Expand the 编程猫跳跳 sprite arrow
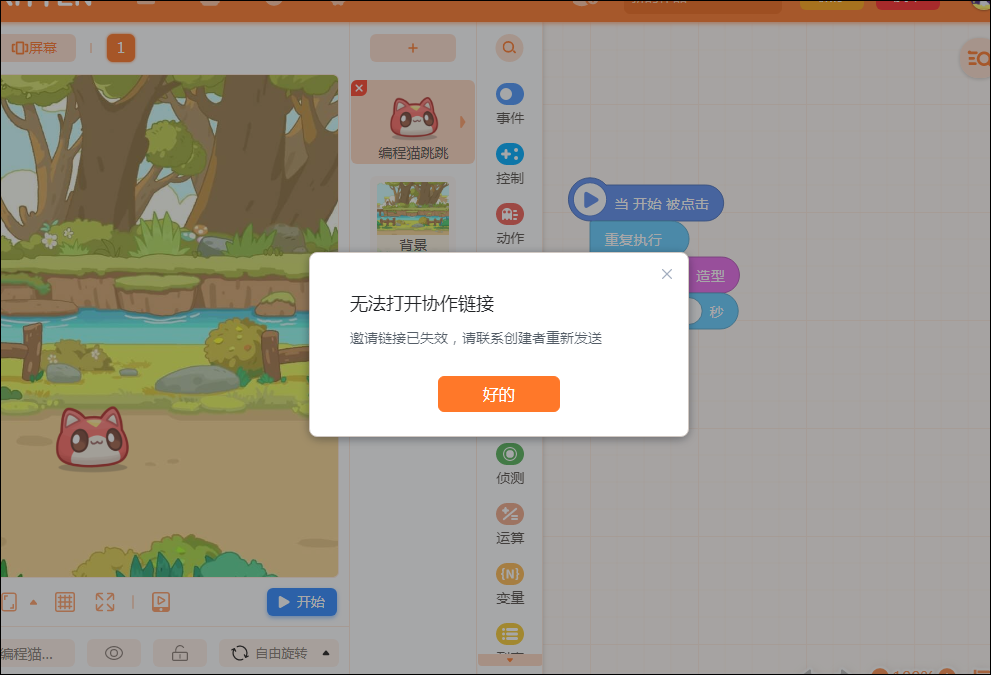The height and width of the screenshot is (675, 991). [x=463, y=122]
